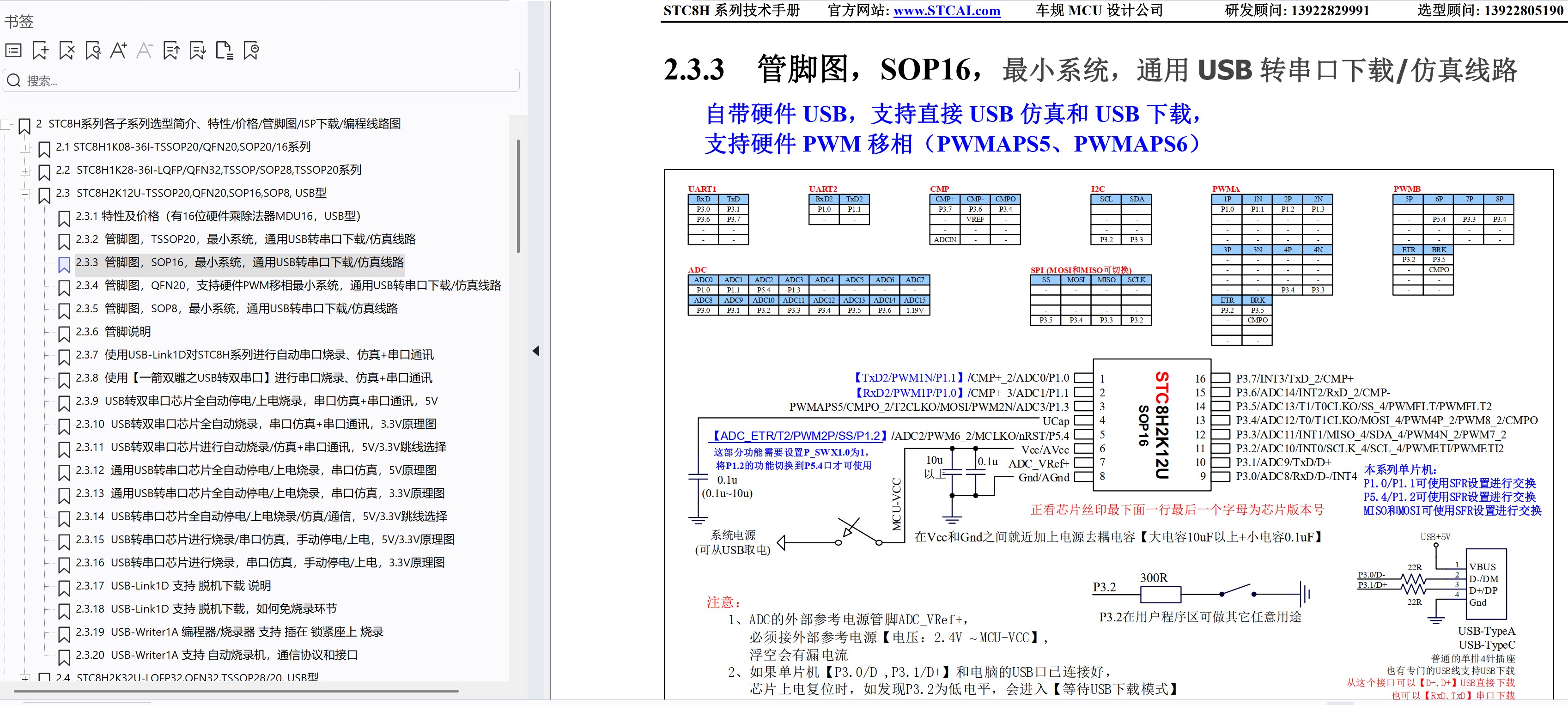Click the bookmark panel vertical scrollbar

click(518, 196)
